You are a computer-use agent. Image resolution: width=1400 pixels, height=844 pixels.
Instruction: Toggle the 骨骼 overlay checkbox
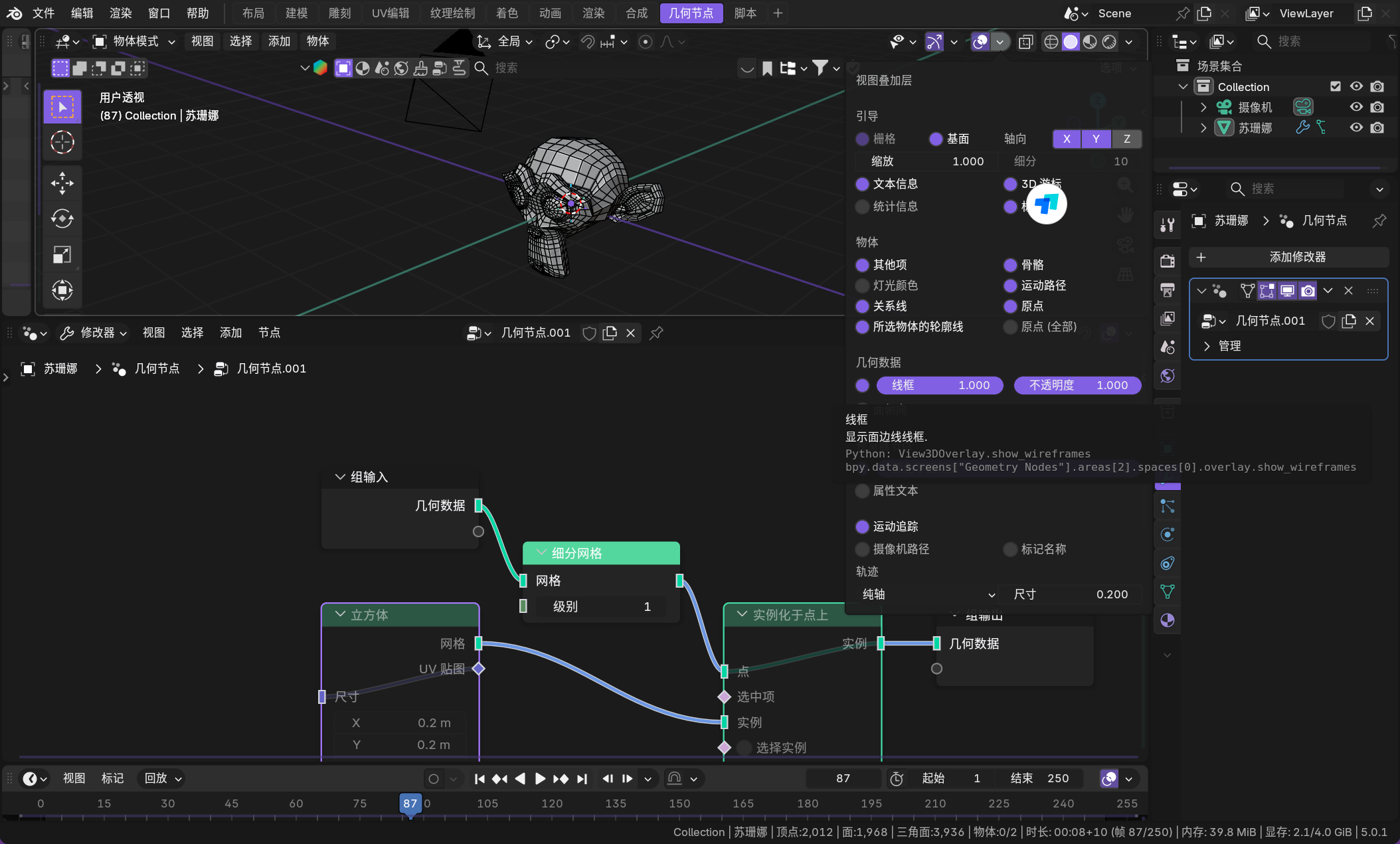coord(1010,265)
